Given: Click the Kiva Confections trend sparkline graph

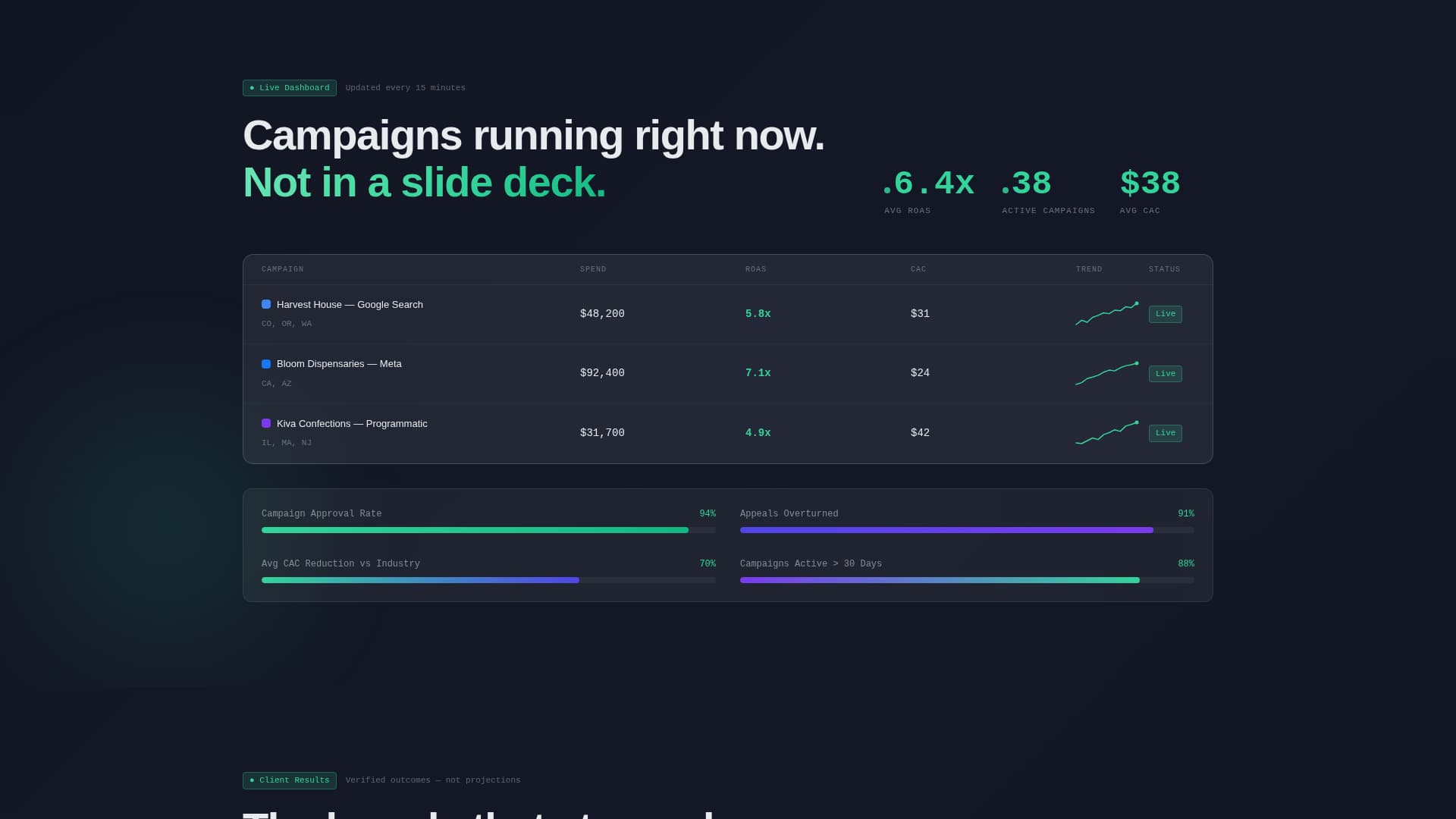Looking at the screenshot, I should (1106, 433).
